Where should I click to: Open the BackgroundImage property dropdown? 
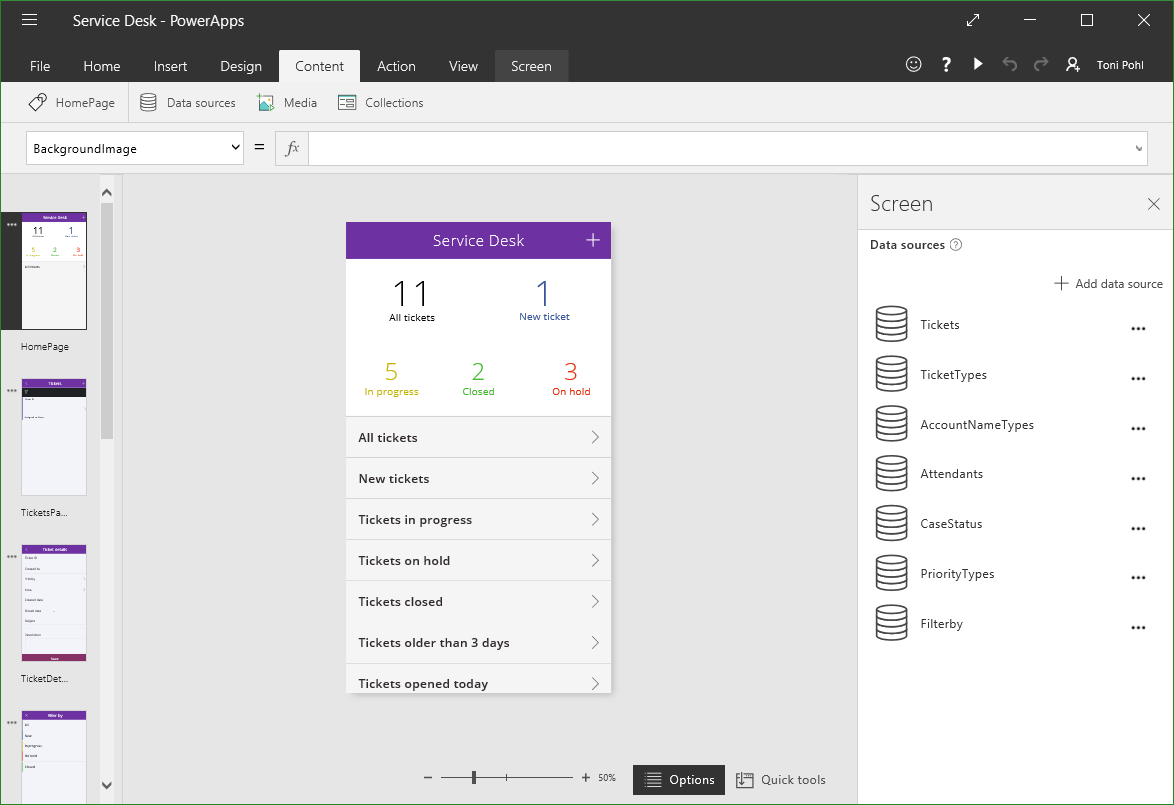click(135, 148)
